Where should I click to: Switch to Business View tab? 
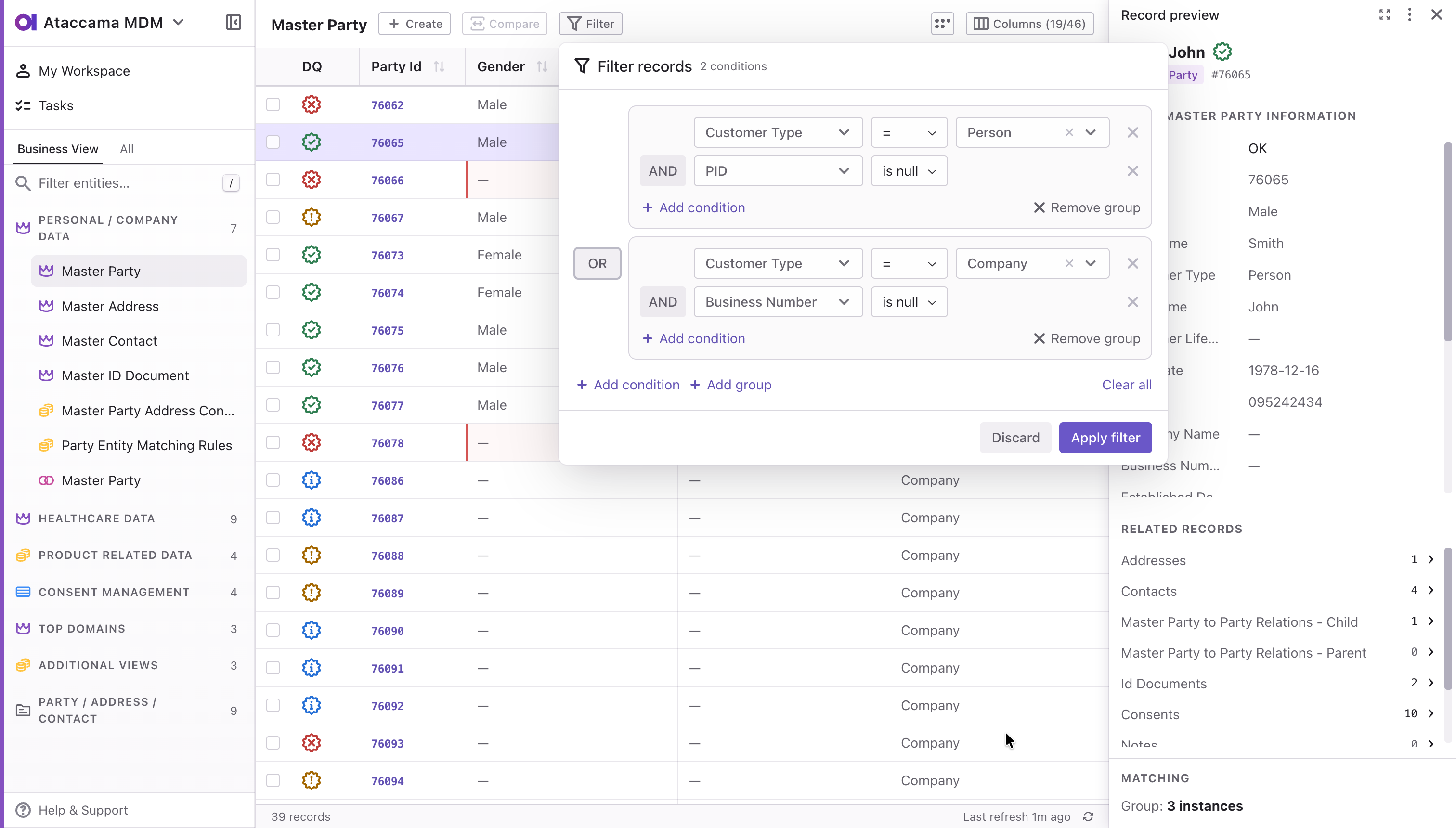[x=58, y=149]
